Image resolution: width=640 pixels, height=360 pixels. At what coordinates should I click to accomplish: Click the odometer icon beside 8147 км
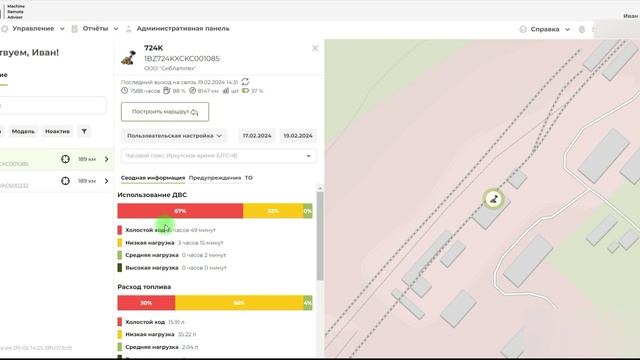tap(193, 91)
